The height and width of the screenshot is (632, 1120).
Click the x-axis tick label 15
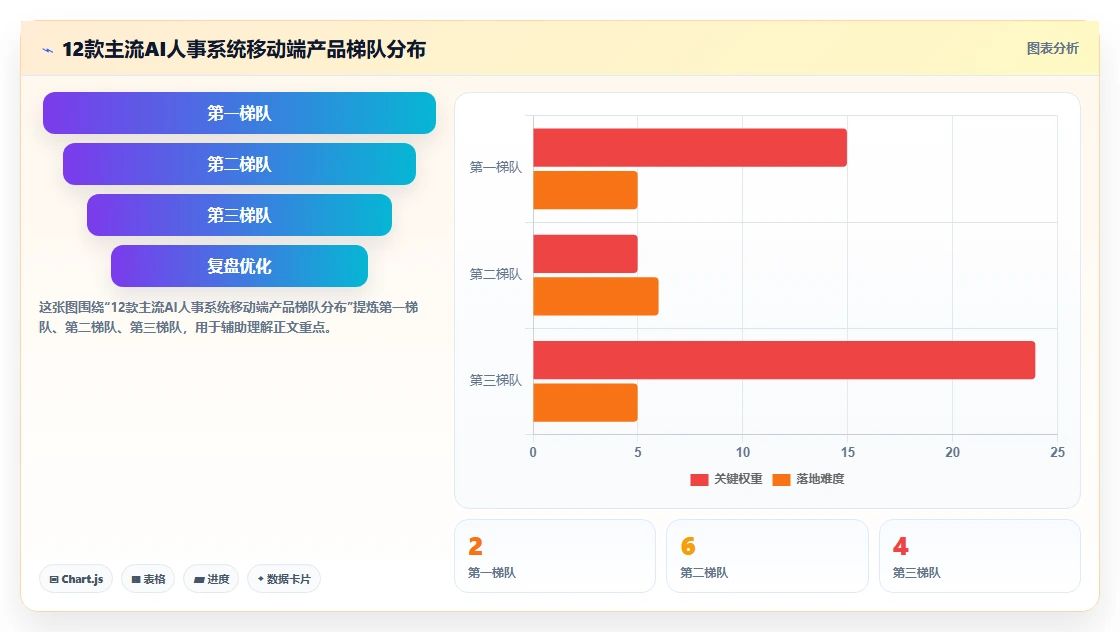point(847,452)
